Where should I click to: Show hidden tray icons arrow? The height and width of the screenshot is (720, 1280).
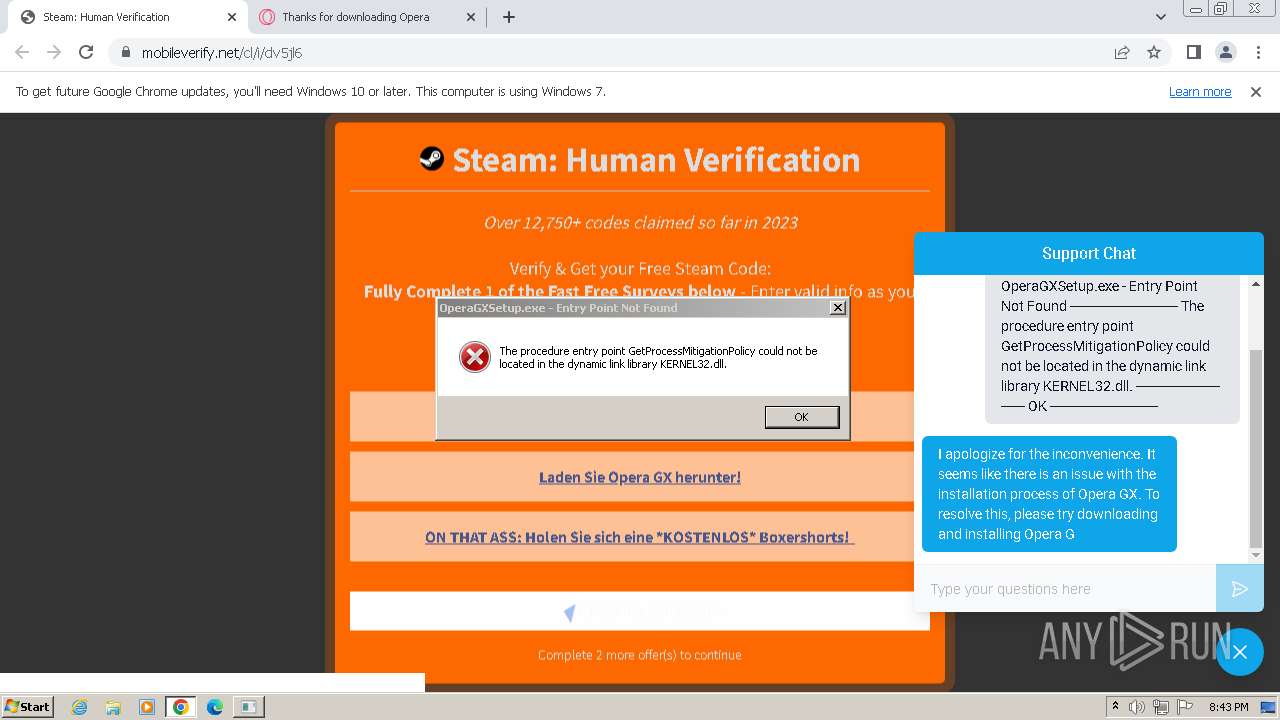click(1115, 707)
